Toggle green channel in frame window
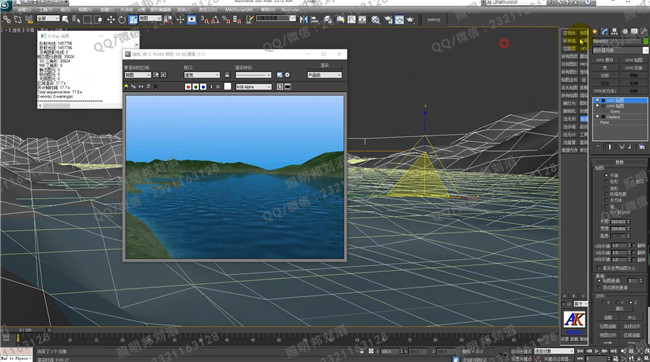This screenshot has width=650, height=362. (x=195, y=87)
